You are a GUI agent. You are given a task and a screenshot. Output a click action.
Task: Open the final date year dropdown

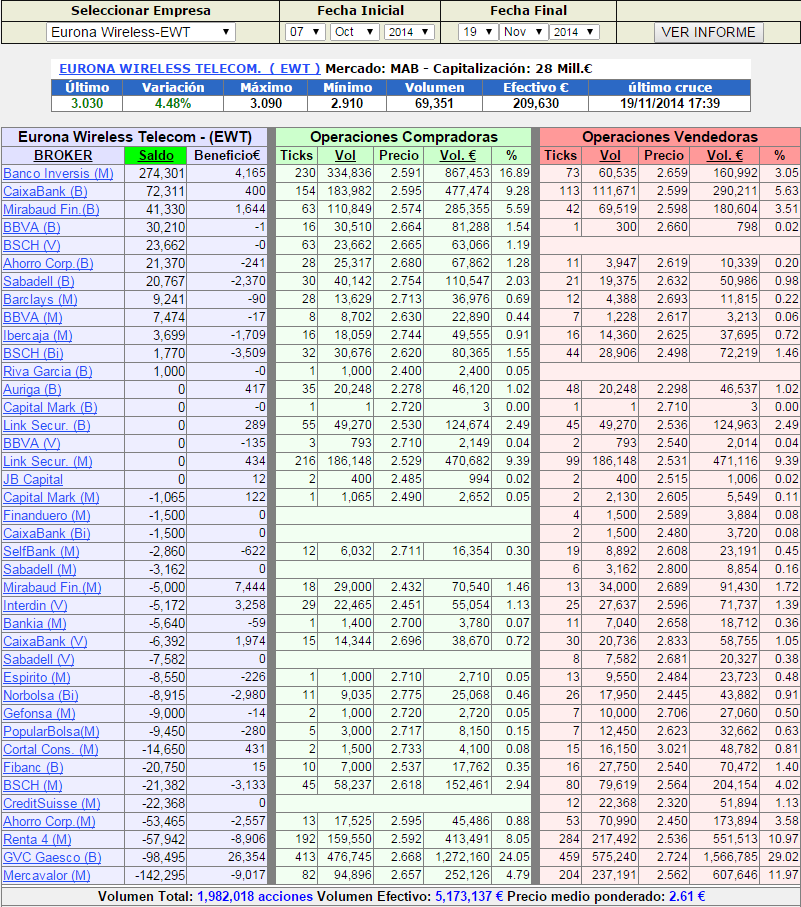[574, 32]
